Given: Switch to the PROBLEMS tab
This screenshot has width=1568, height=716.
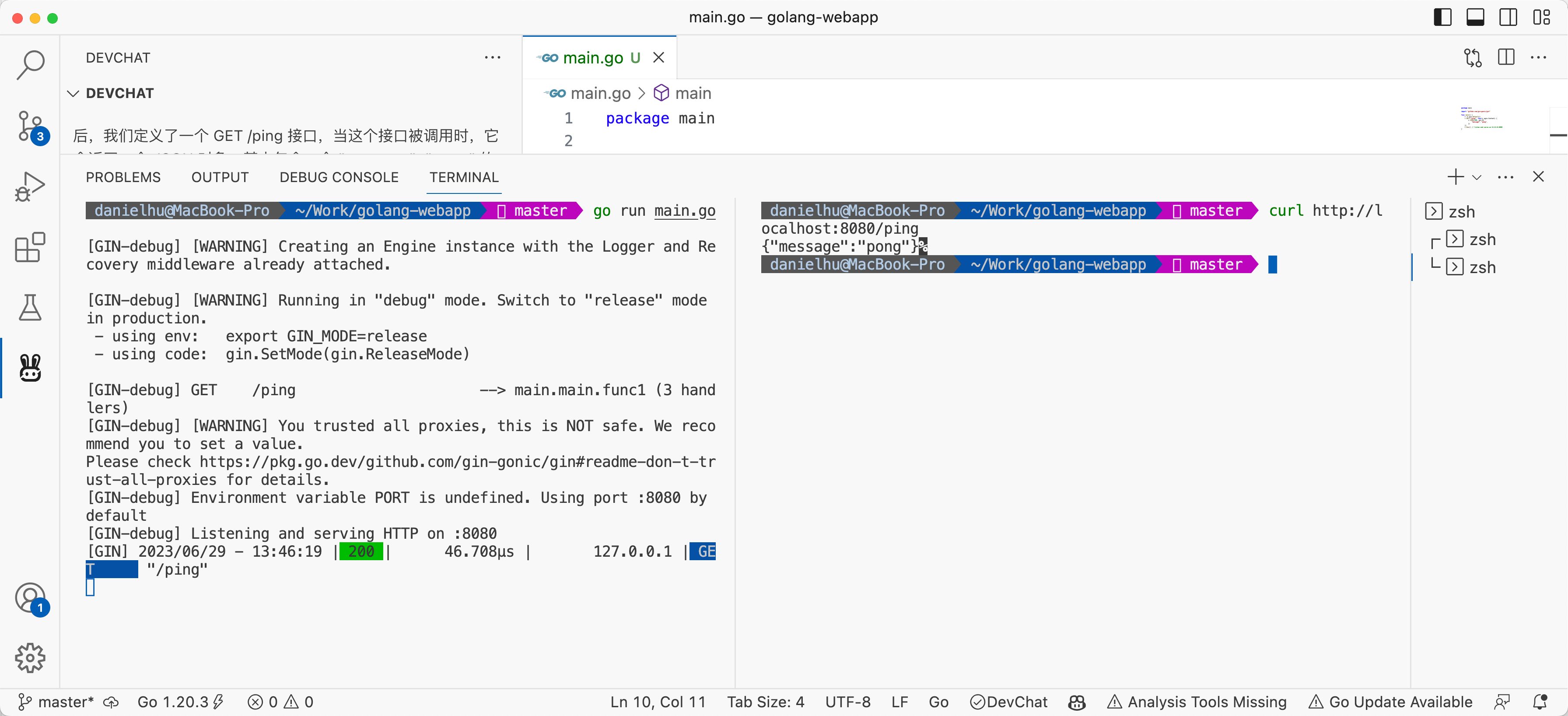Looking at the screenshot, I should 123,177.
